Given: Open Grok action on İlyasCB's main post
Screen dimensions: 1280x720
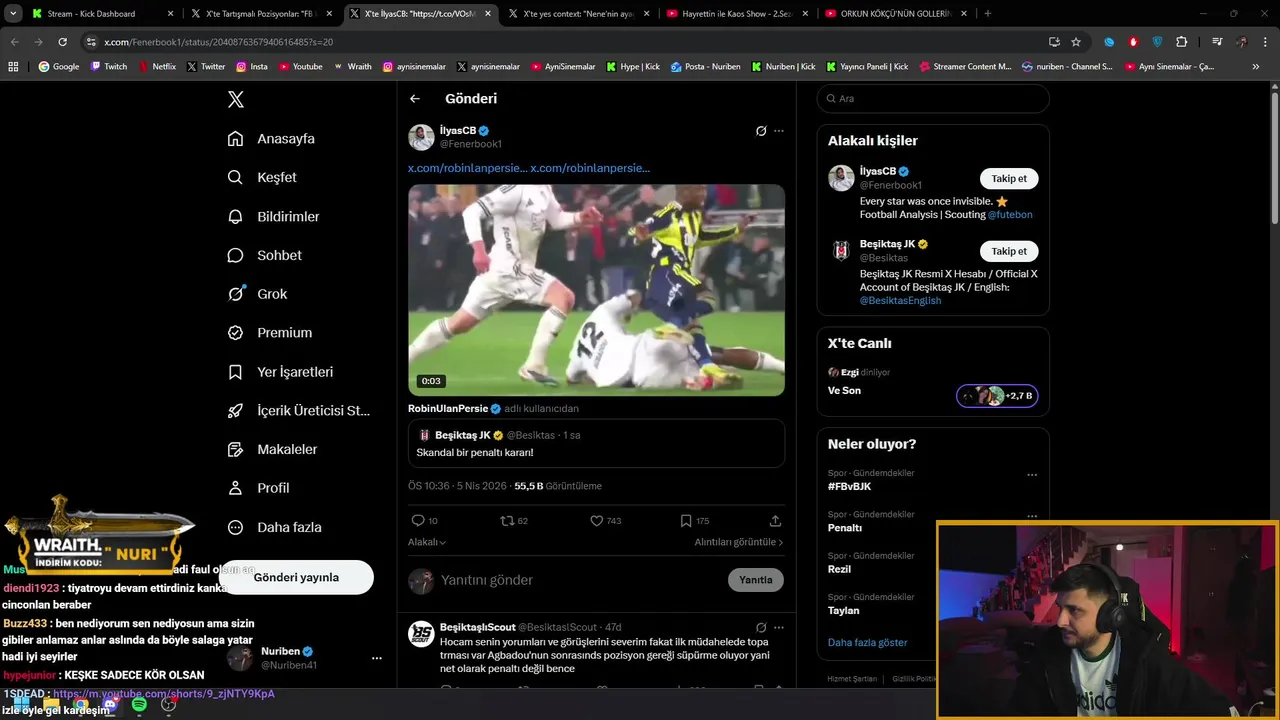Looking at the screenshot, I should pos(761,131).
